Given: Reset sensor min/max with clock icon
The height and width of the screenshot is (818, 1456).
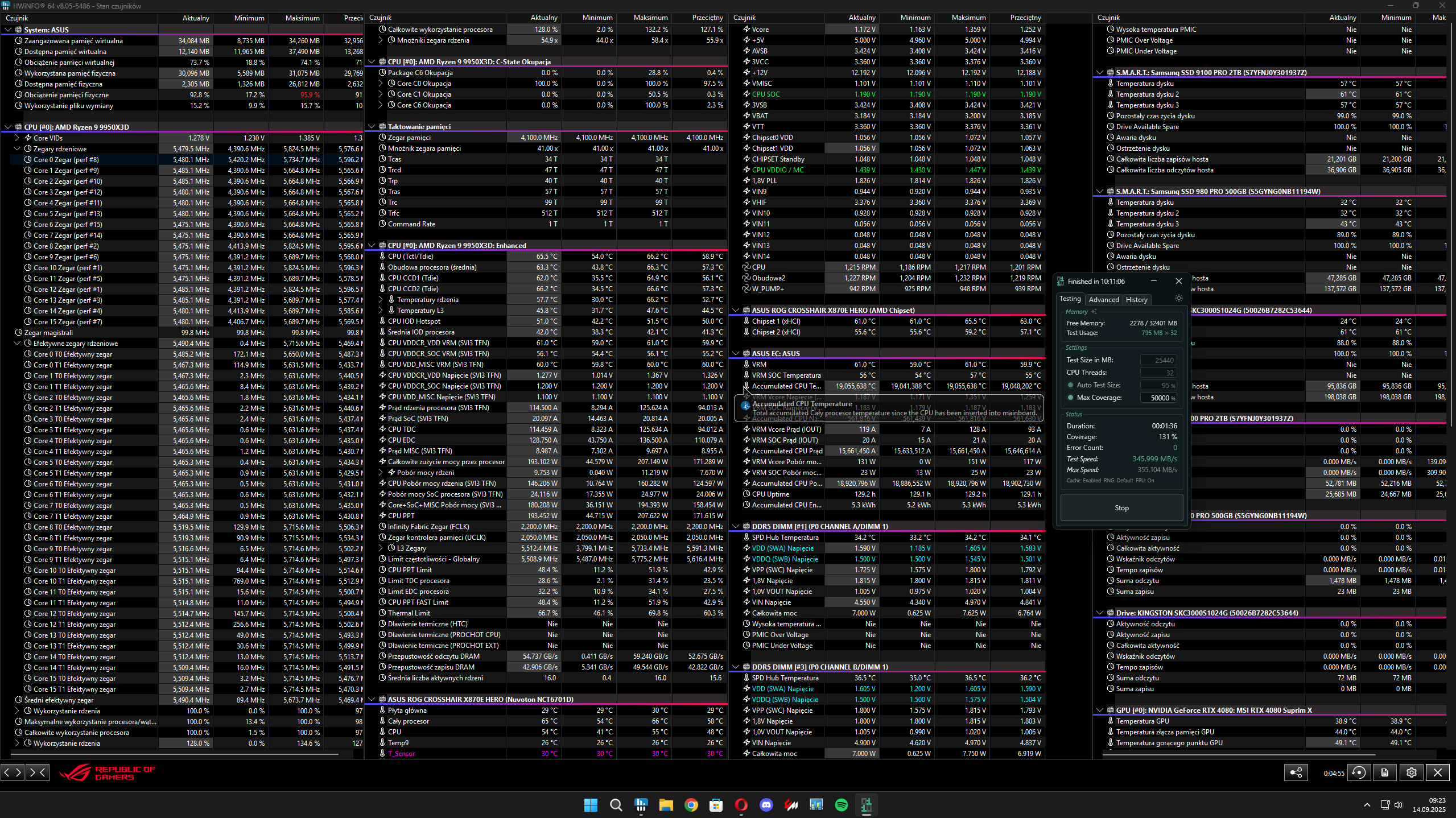Looking at the screenshot, I should coord(1359,772).
